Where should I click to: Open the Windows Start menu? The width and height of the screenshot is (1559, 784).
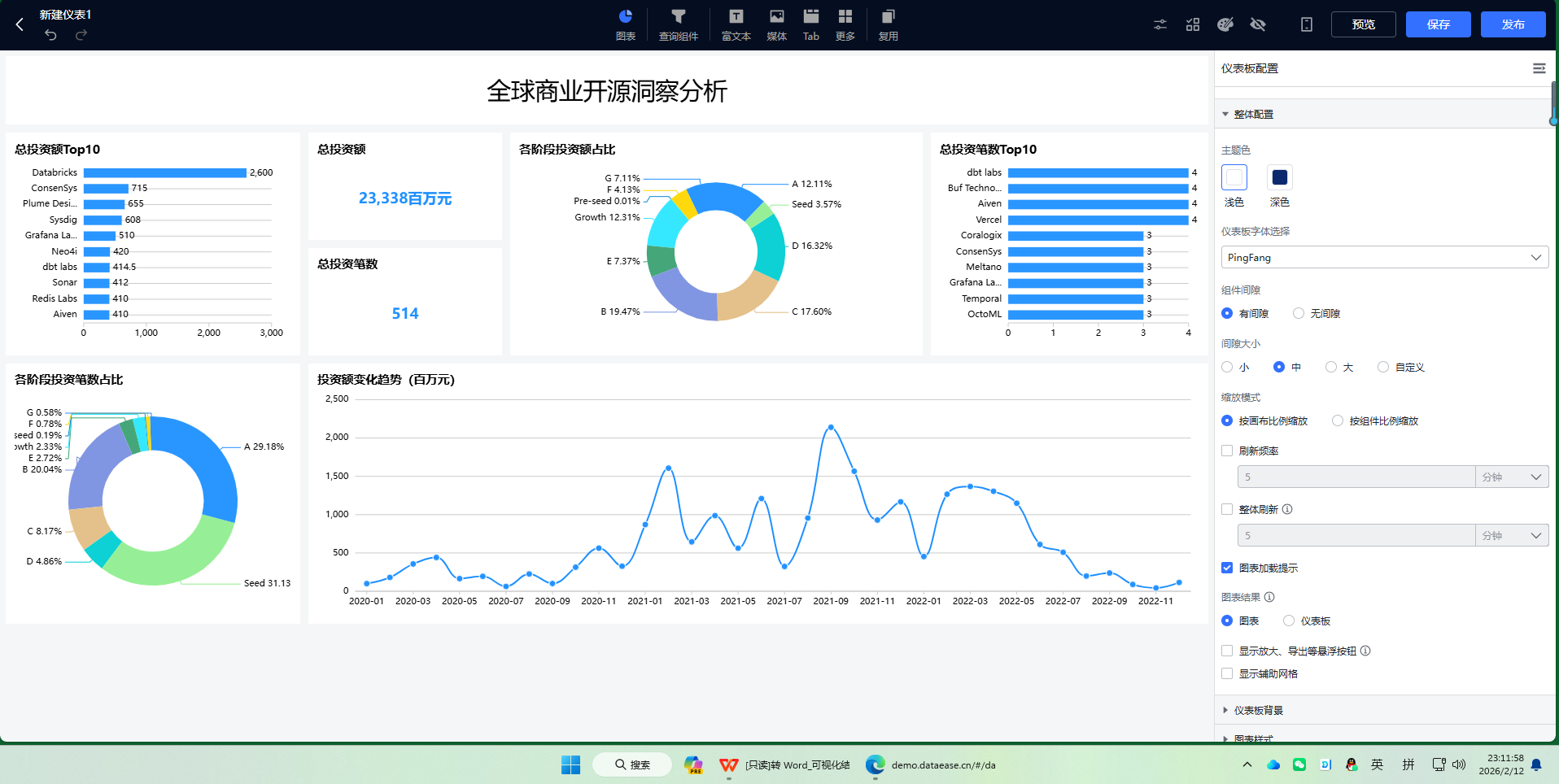coord(571,764)
